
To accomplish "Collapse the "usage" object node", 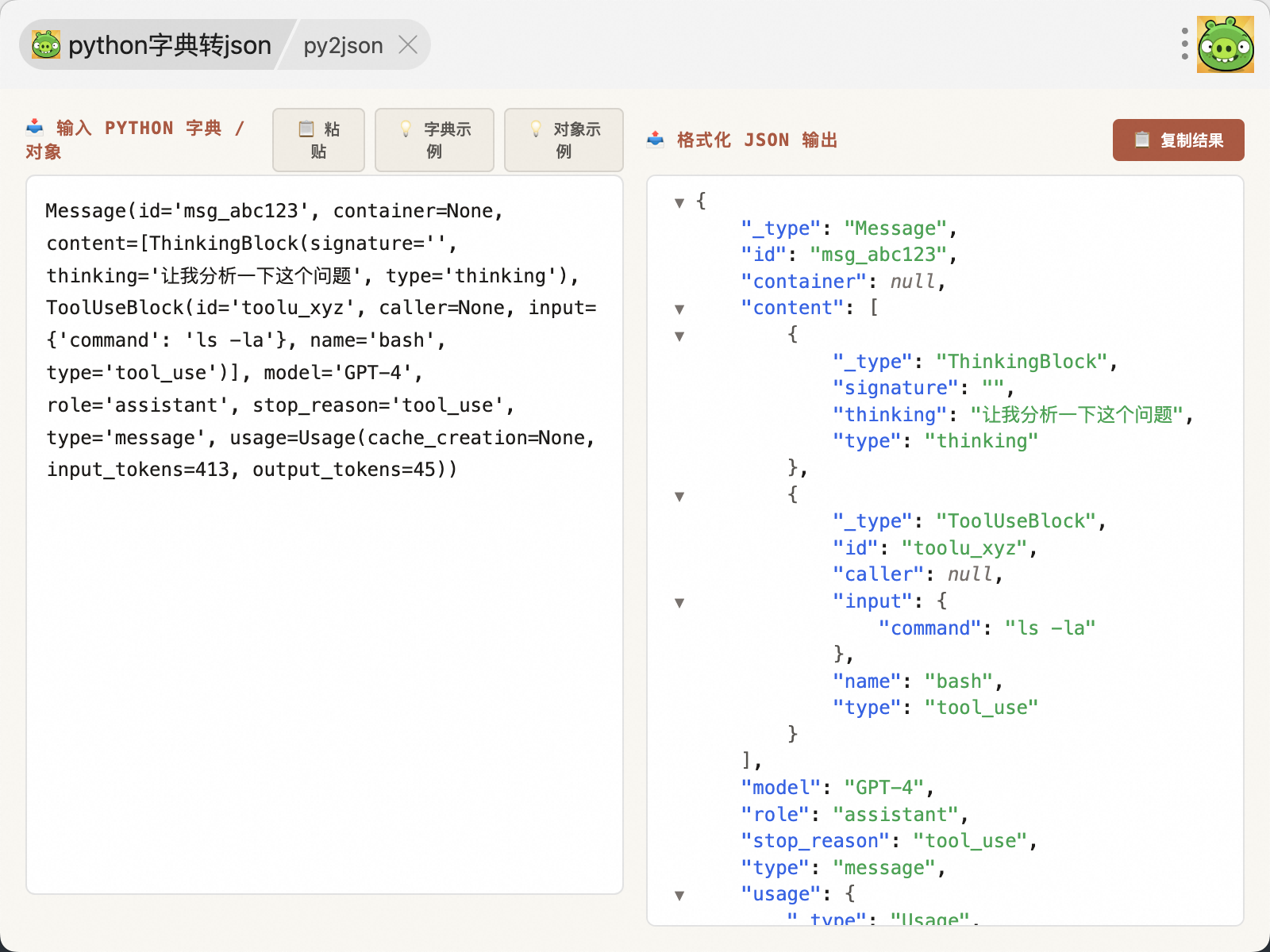I will tap(679, 896).
